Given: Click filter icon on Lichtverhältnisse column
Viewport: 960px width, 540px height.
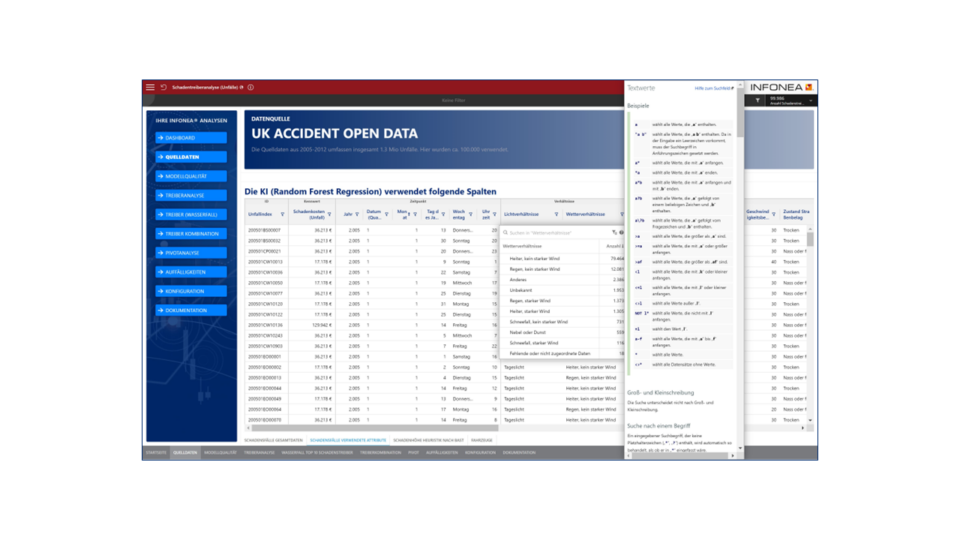Looking at the screenshot, I should click(x=556, y=214).
